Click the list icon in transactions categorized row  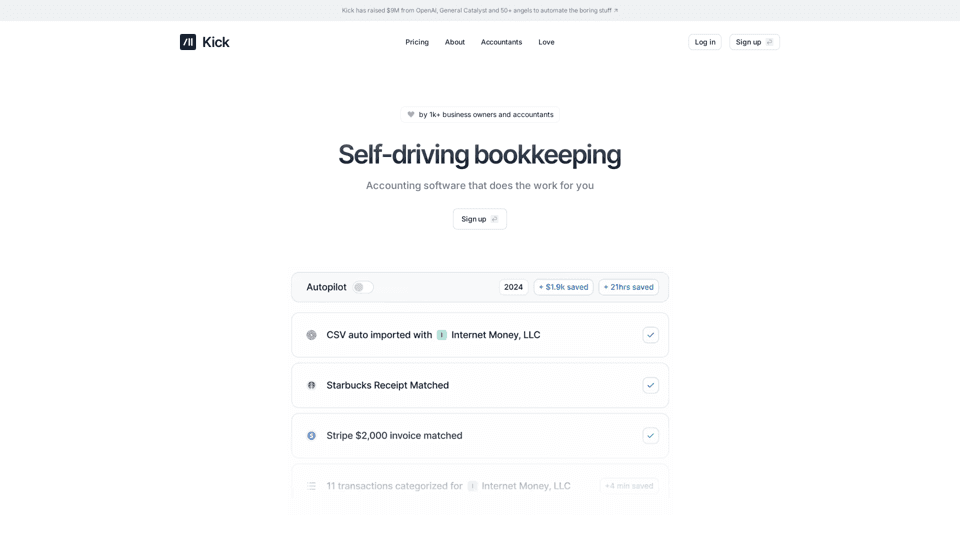tap(312, 486)
